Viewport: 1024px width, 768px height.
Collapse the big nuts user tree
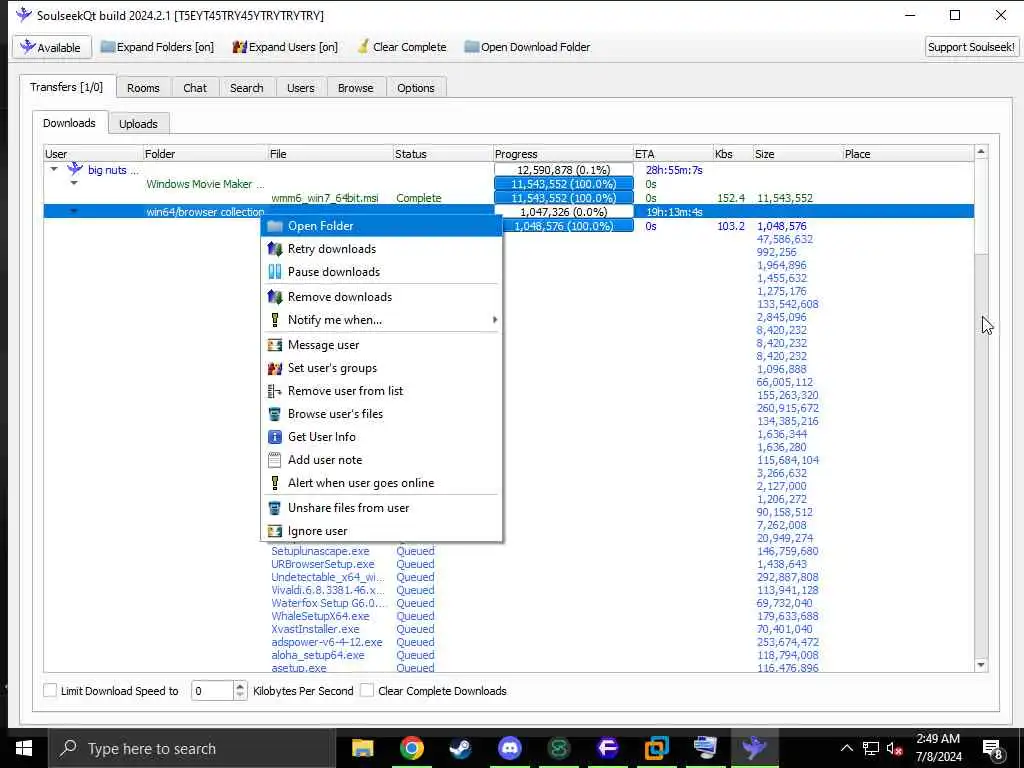(x=54, y=169)
